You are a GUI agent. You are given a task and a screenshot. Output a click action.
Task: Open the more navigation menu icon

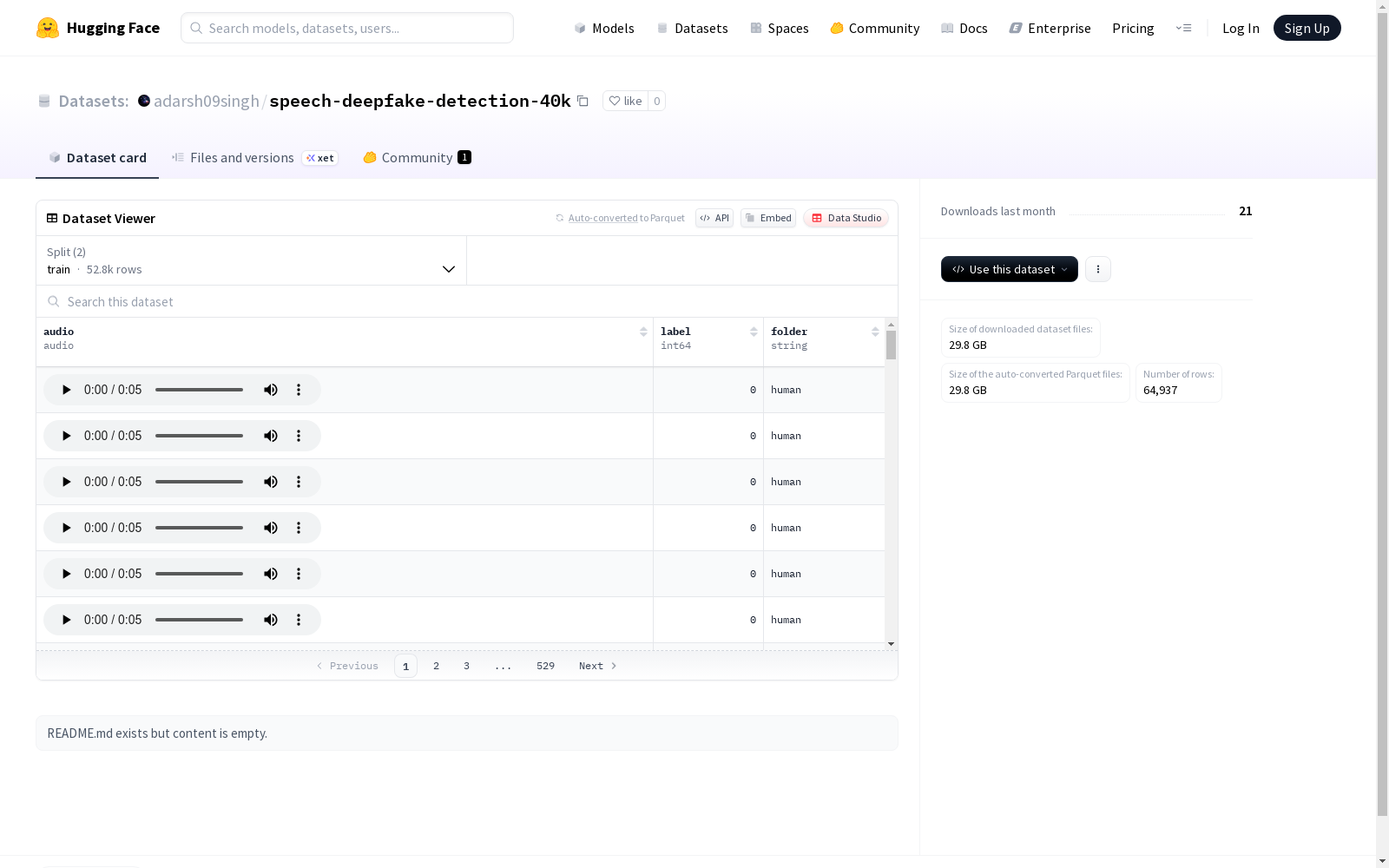(x=1183, y=28)
